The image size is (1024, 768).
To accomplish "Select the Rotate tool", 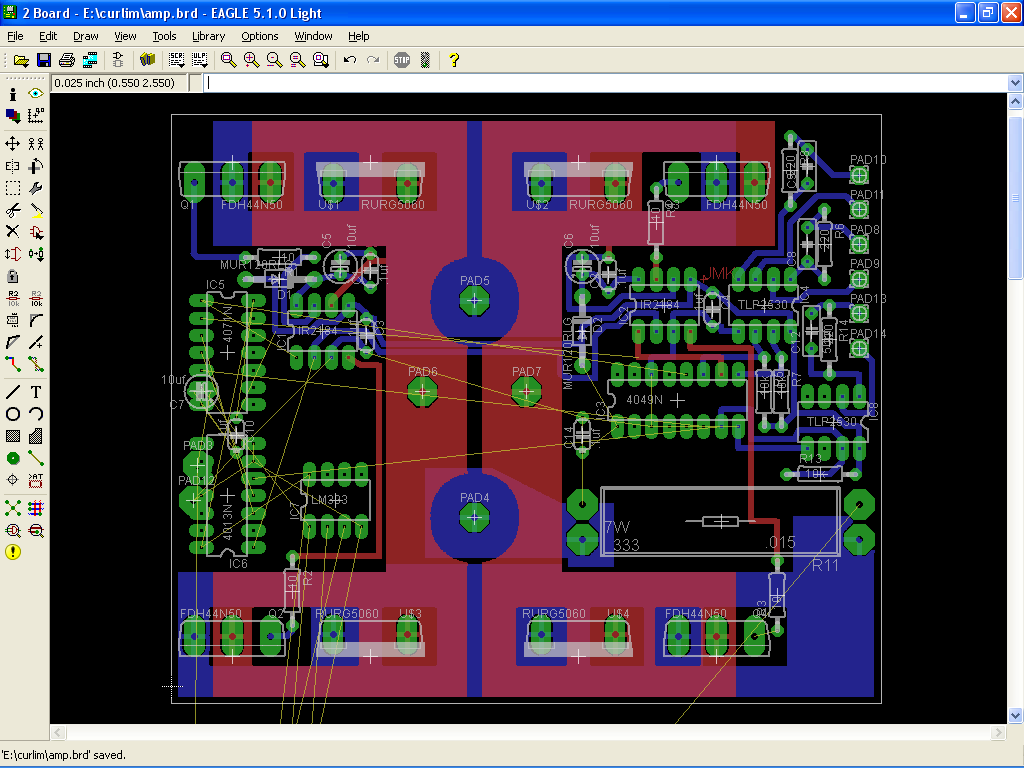I will 36,166.
